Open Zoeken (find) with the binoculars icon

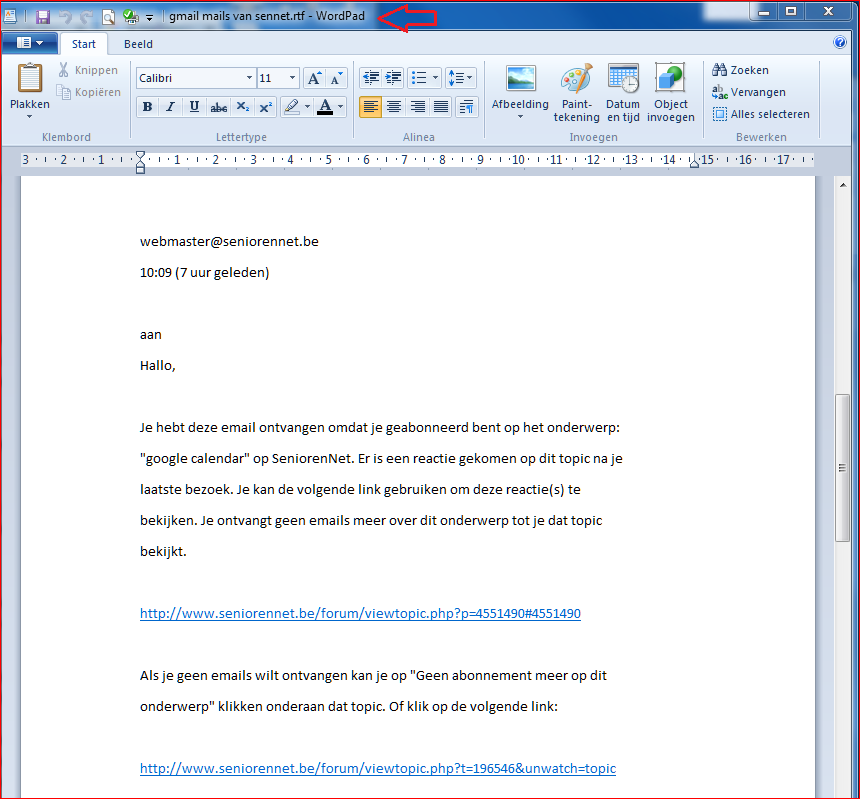[x=740, y=70]
